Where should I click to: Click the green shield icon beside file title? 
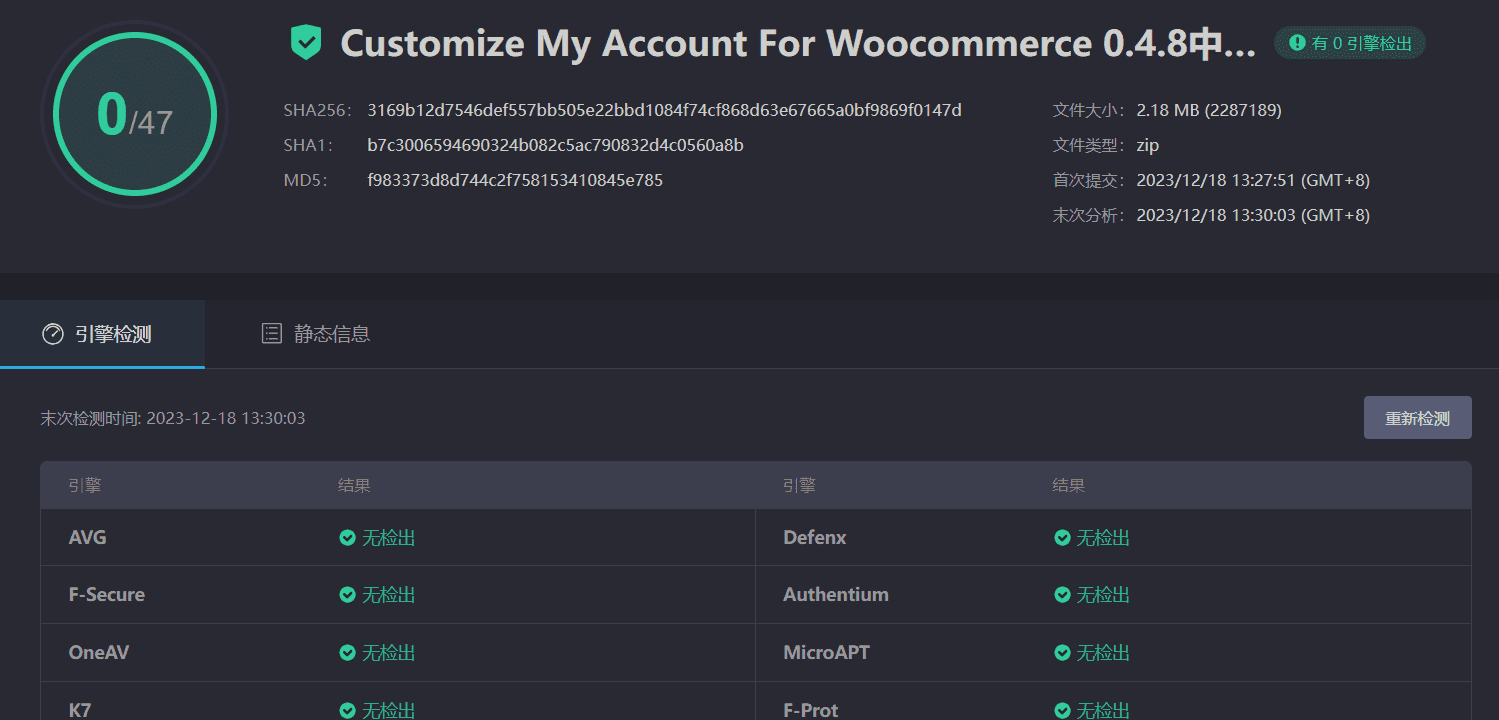point(306,43)
